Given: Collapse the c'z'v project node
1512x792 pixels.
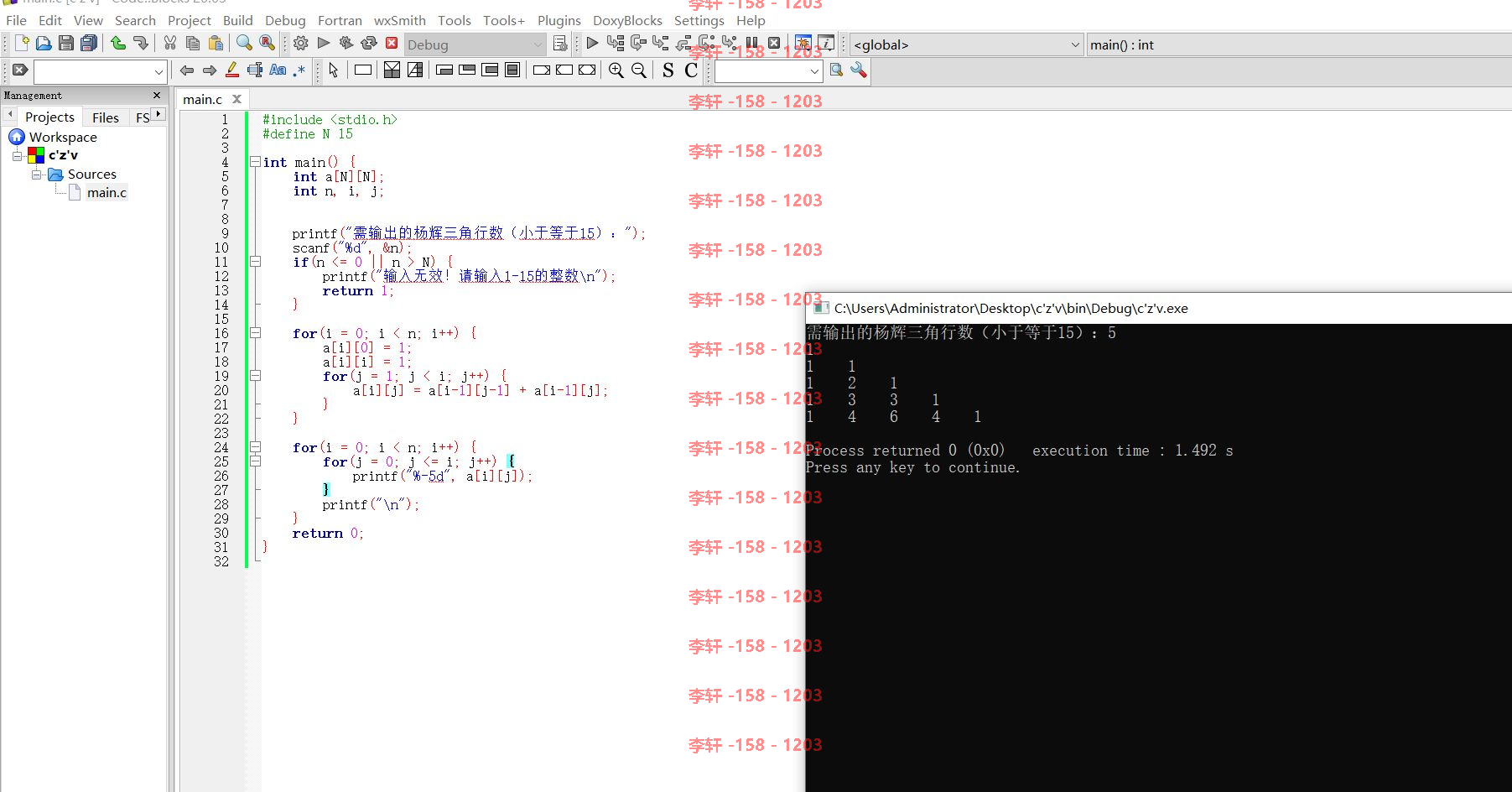Looking at the screenshot, I should (x=17, y=155).
